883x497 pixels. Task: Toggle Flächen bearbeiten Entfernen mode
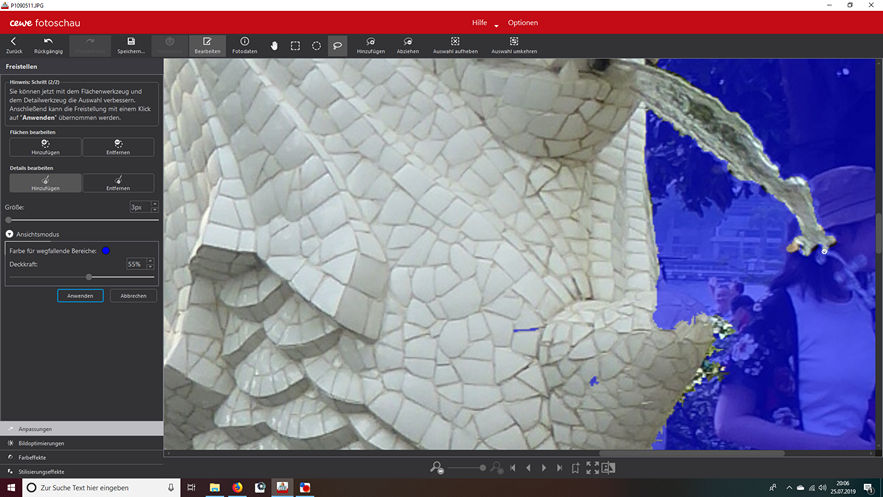[x=118, y=147]
